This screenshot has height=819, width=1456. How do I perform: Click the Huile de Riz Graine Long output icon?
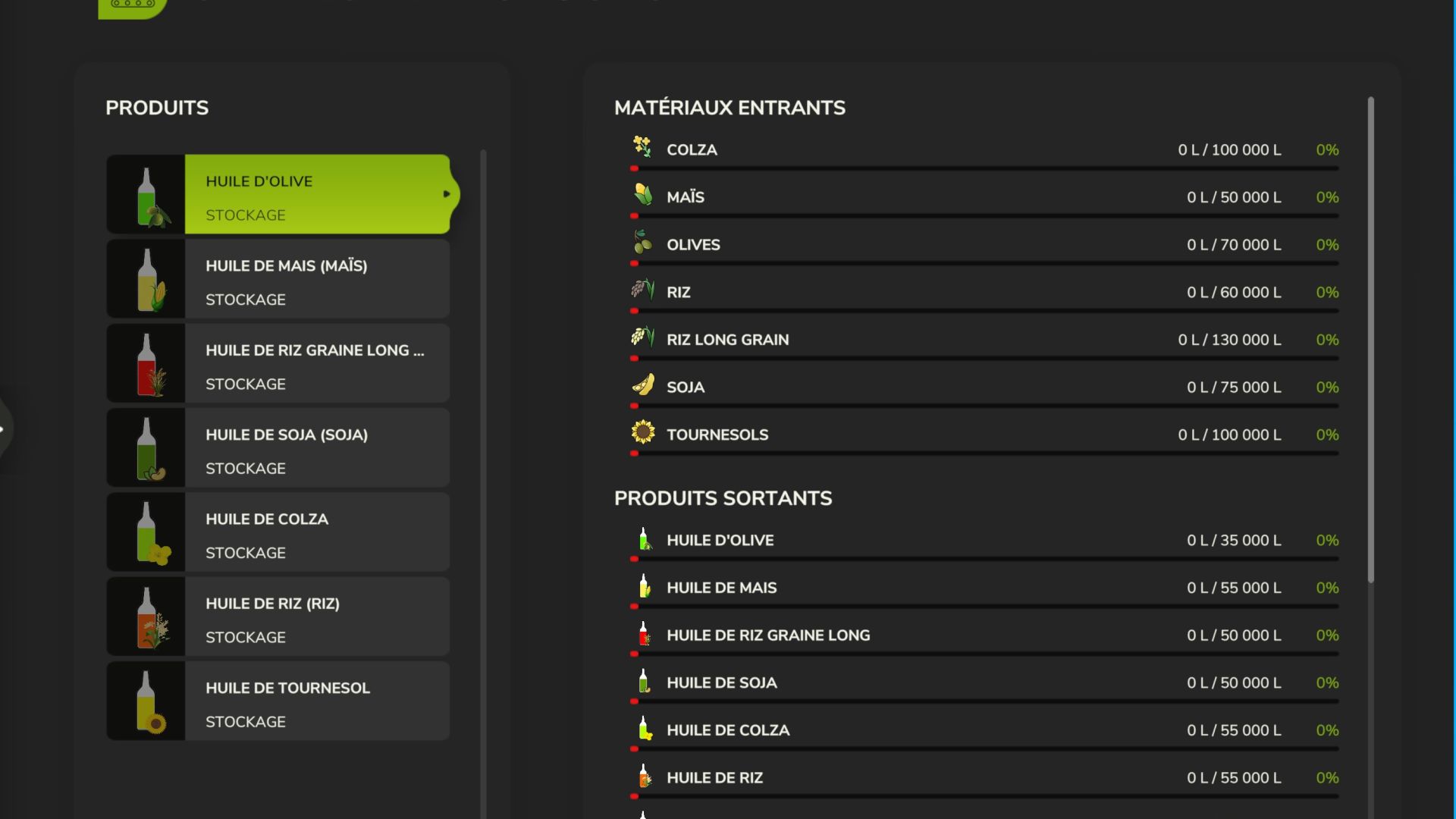tap(643, 634)
